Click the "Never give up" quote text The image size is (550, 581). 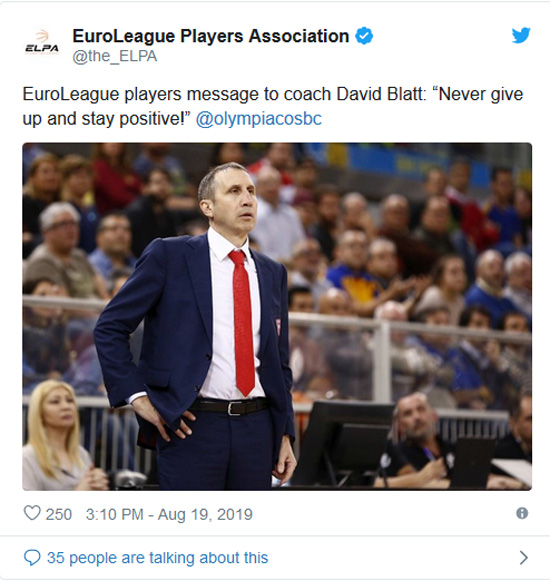coord(481,94)
